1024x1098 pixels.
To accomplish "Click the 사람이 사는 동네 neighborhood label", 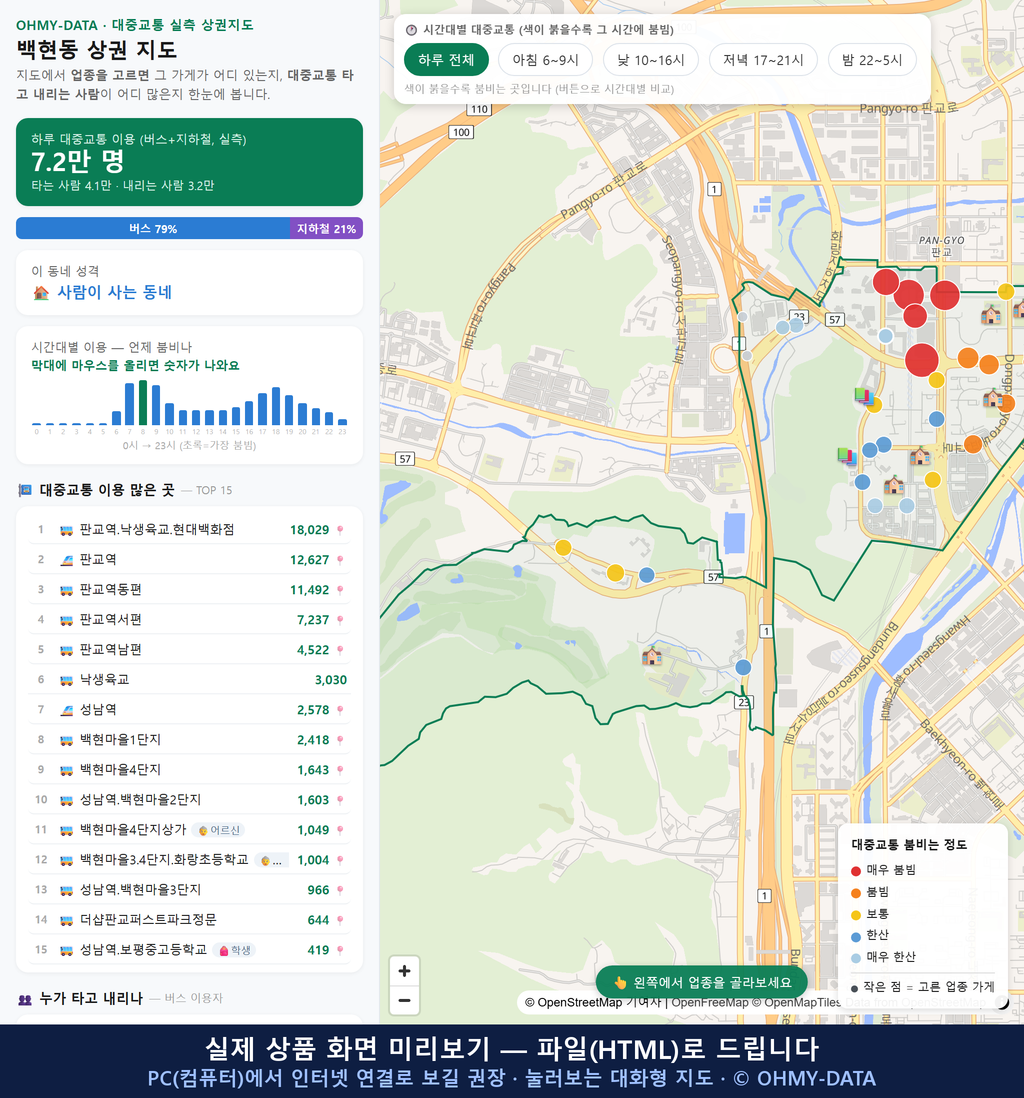I will pos(114,293).
